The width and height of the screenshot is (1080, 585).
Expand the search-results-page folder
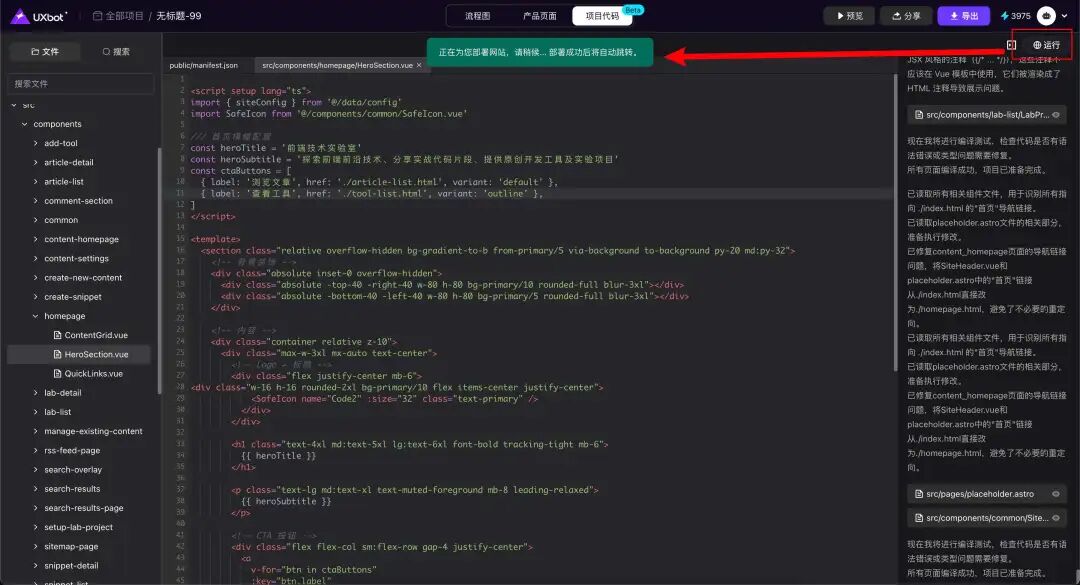pos(36,509)
